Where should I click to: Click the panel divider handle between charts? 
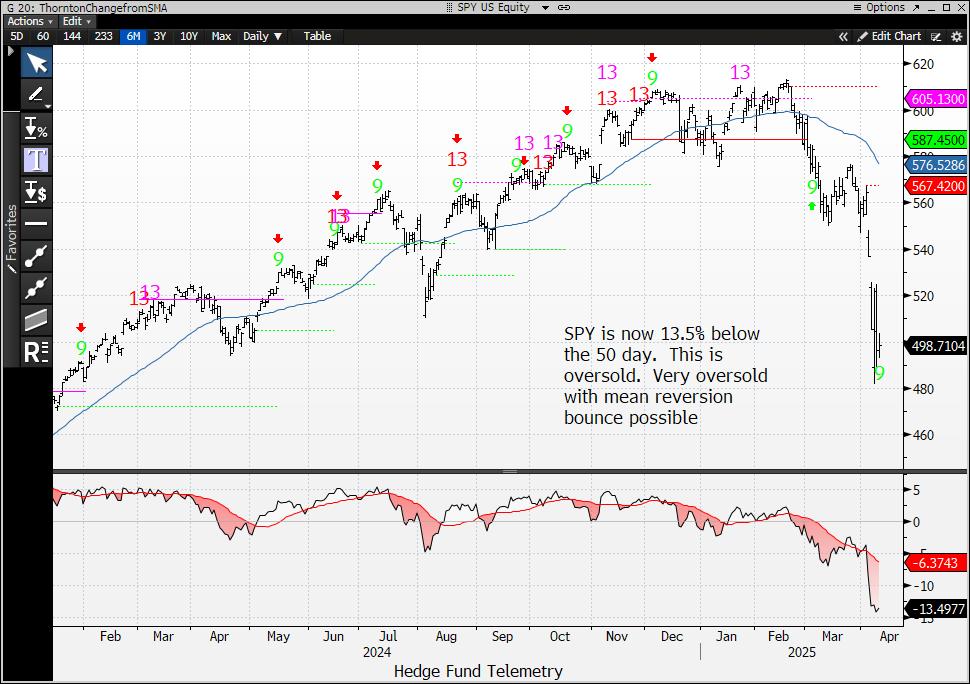510,471
